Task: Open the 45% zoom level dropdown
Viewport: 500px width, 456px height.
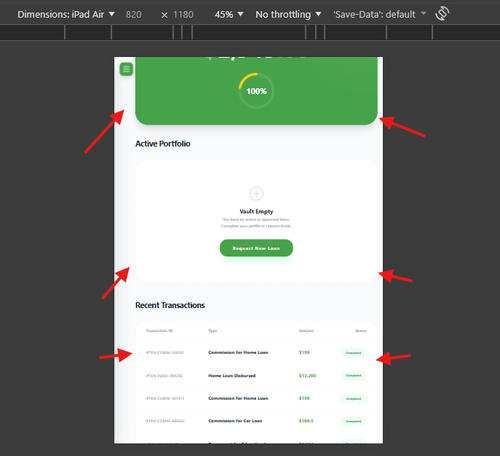Action: tap(229, 14)
